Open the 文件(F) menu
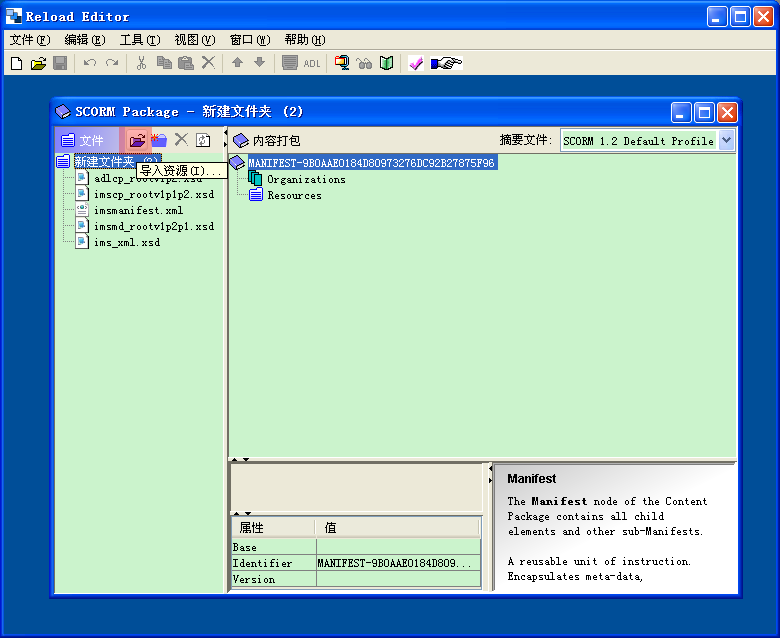Viewport: 780px width, 638px height. (30, 40)
